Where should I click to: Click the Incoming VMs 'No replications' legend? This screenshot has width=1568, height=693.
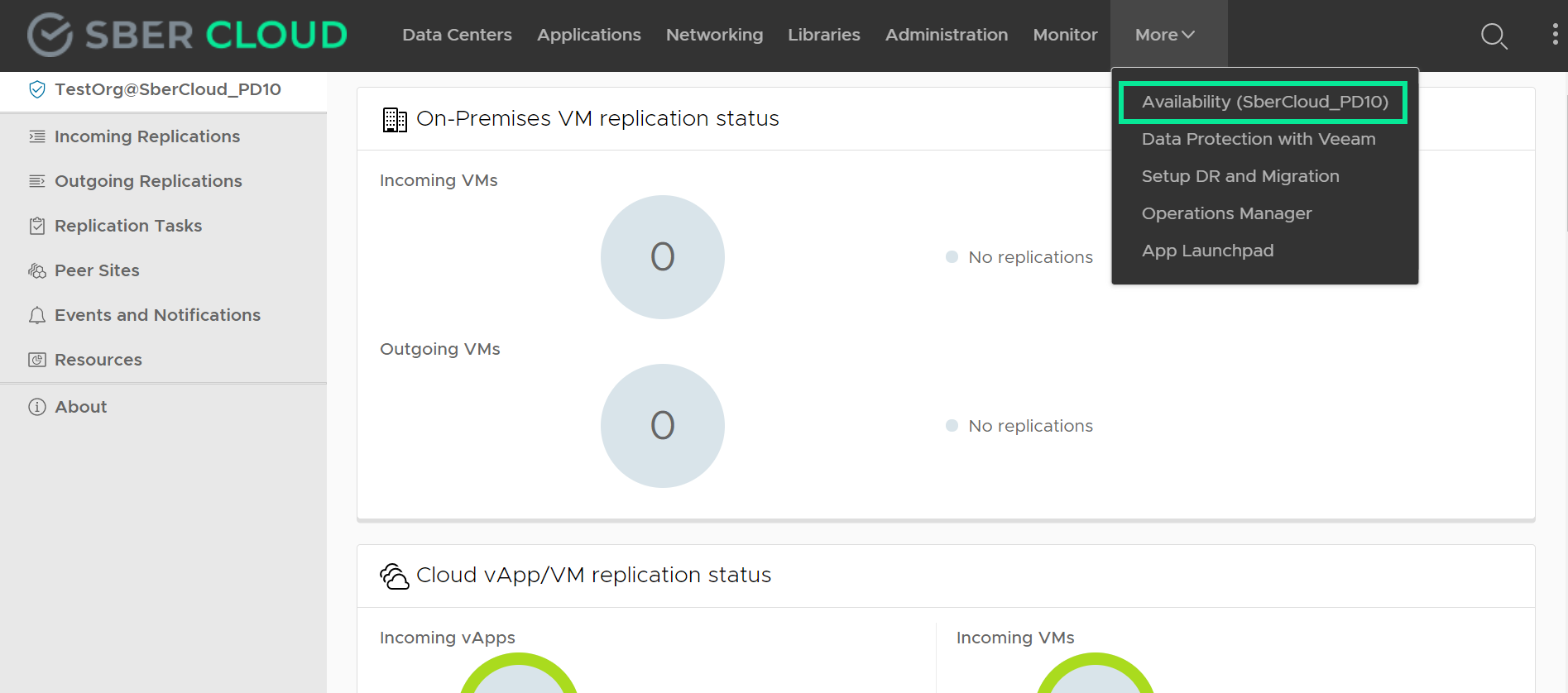(1019, 257)
